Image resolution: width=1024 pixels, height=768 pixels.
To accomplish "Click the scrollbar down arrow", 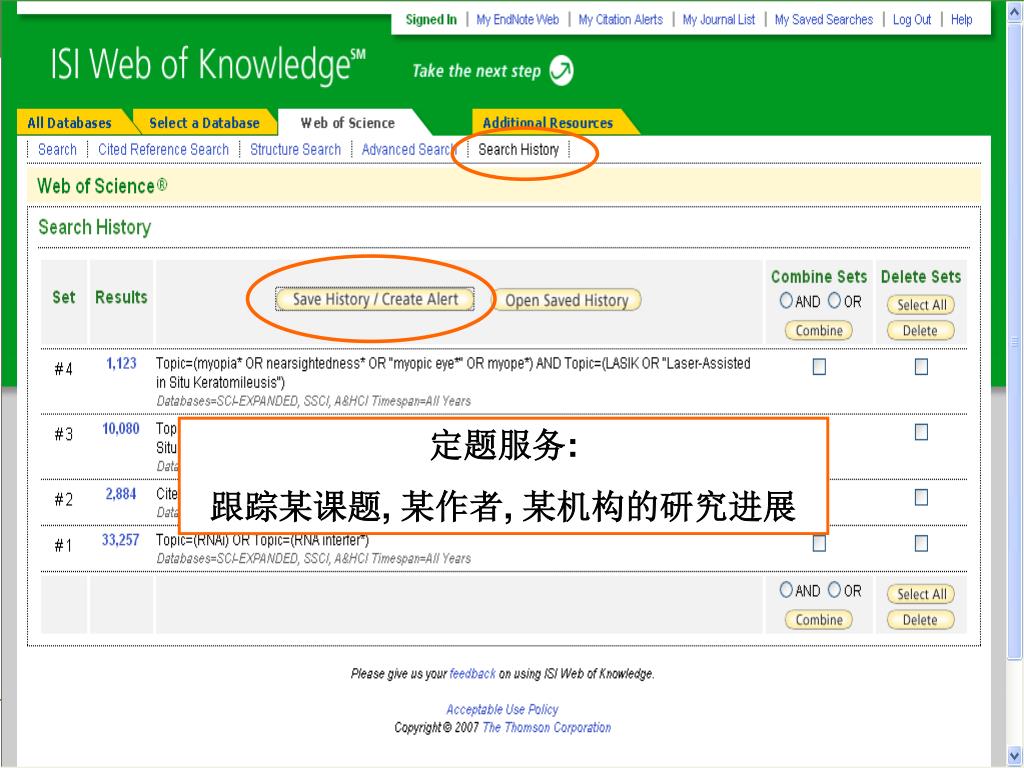I will coord(1014,754).
